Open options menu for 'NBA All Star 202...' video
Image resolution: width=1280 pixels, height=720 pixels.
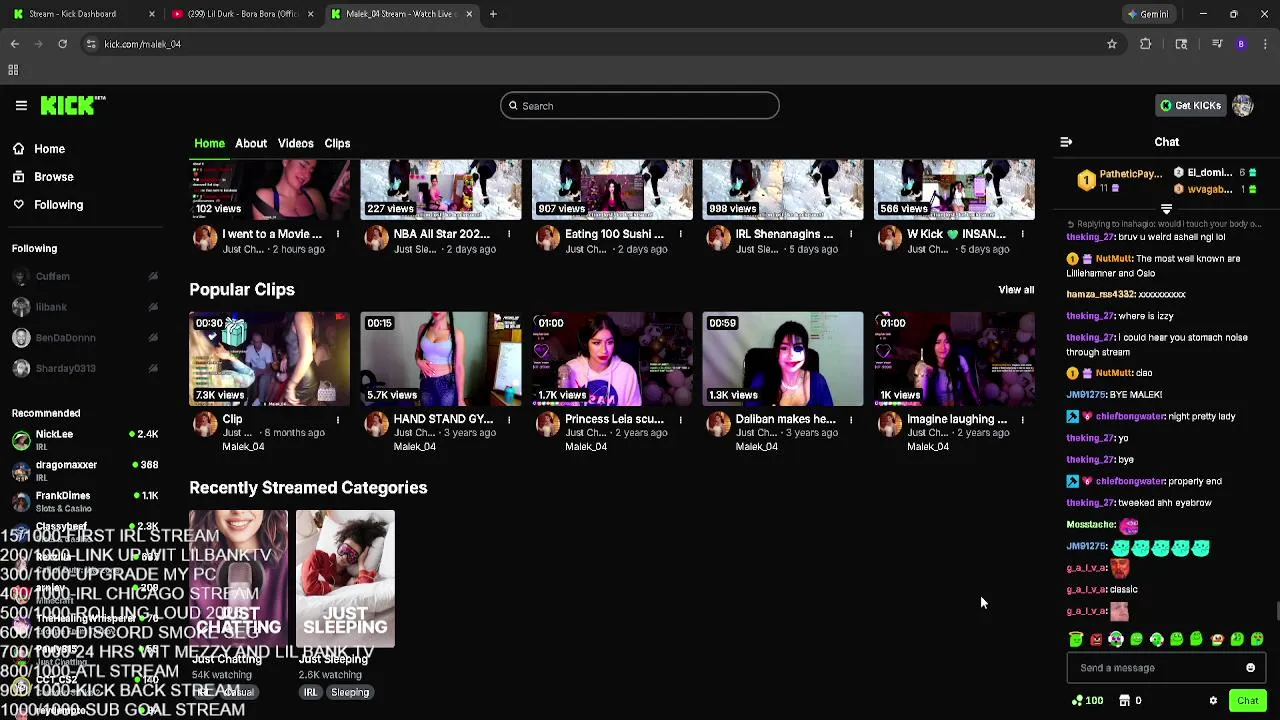509,234
